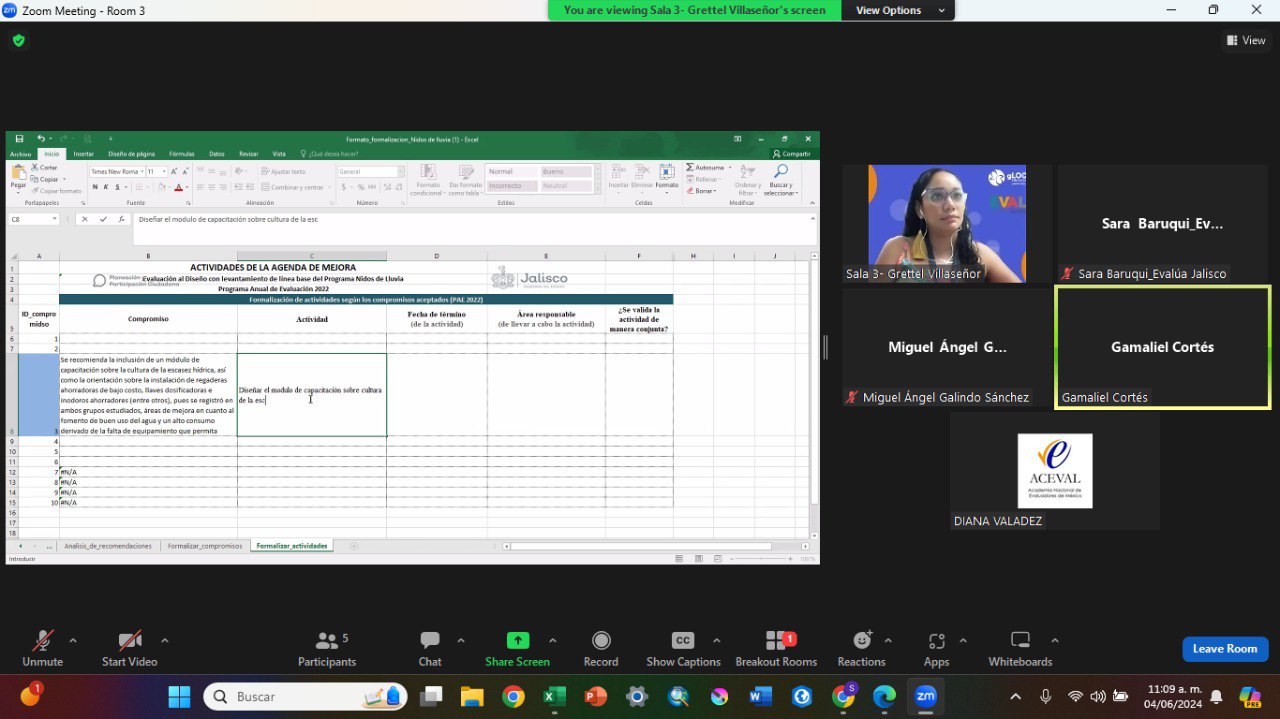Image resolution: width=1280 pixels, height=719 pixels.
Task: Start Share Screen
Action: point(517,648)
